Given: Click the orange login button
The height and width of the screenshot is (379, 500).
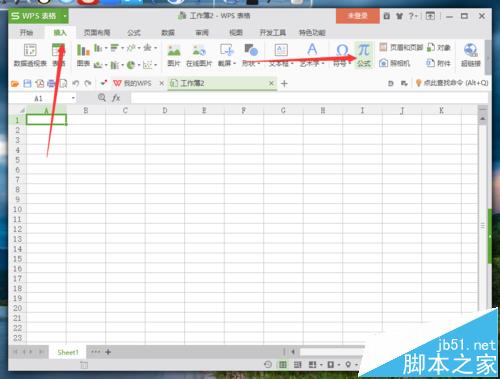Looking at the screenshot, I should 358,16.
